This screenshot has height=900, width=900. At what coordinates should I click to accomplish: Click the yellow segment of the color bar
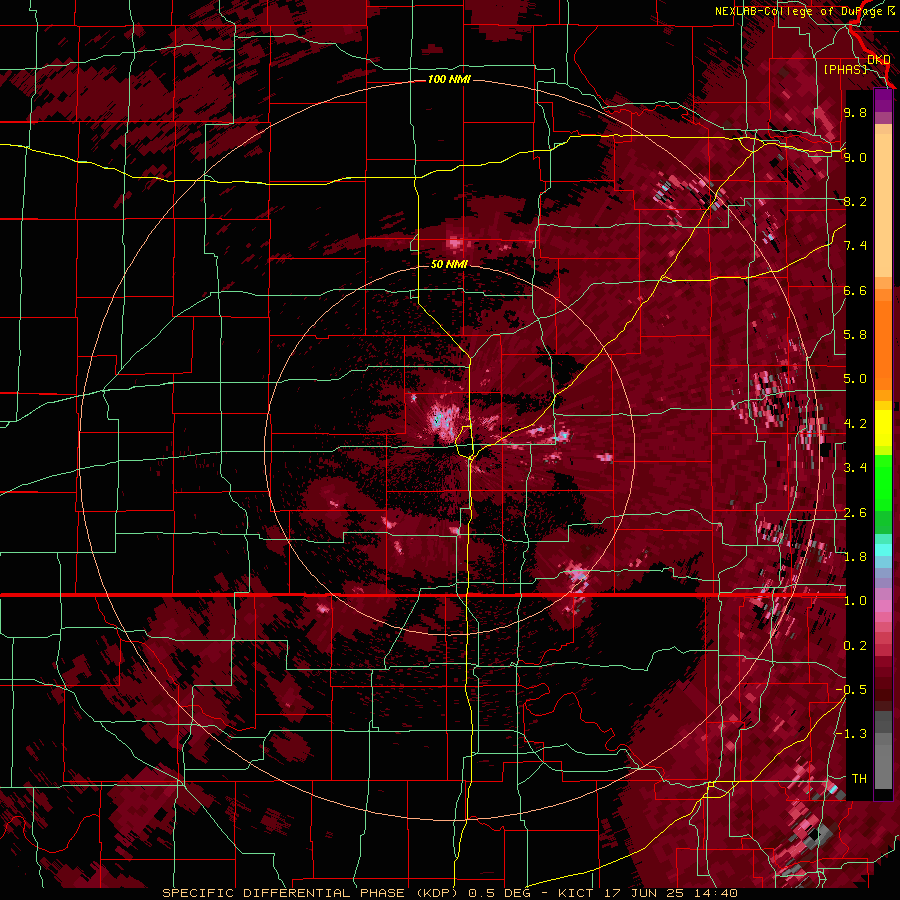point(883,428)
